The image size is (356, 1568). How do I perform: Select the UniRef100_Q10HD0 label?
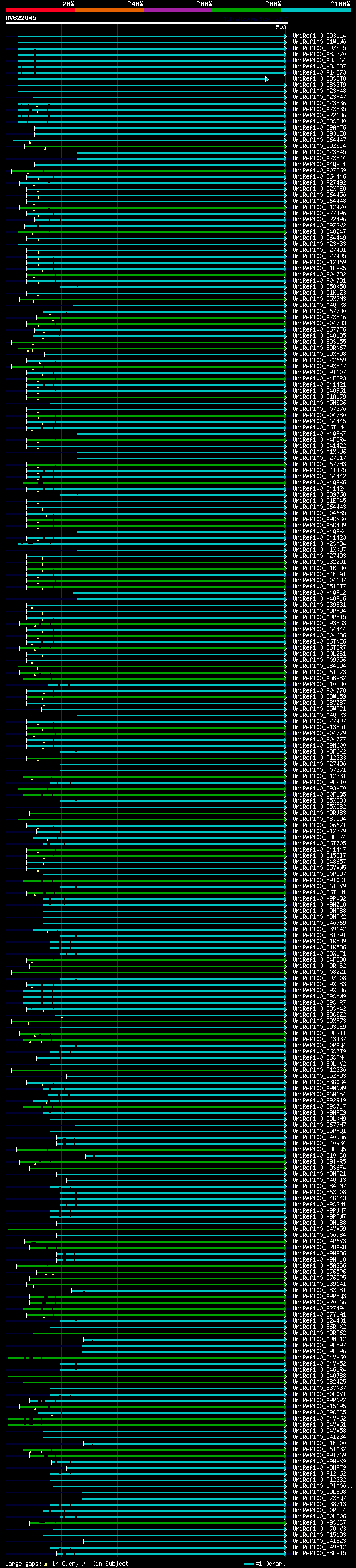[319, 684]
